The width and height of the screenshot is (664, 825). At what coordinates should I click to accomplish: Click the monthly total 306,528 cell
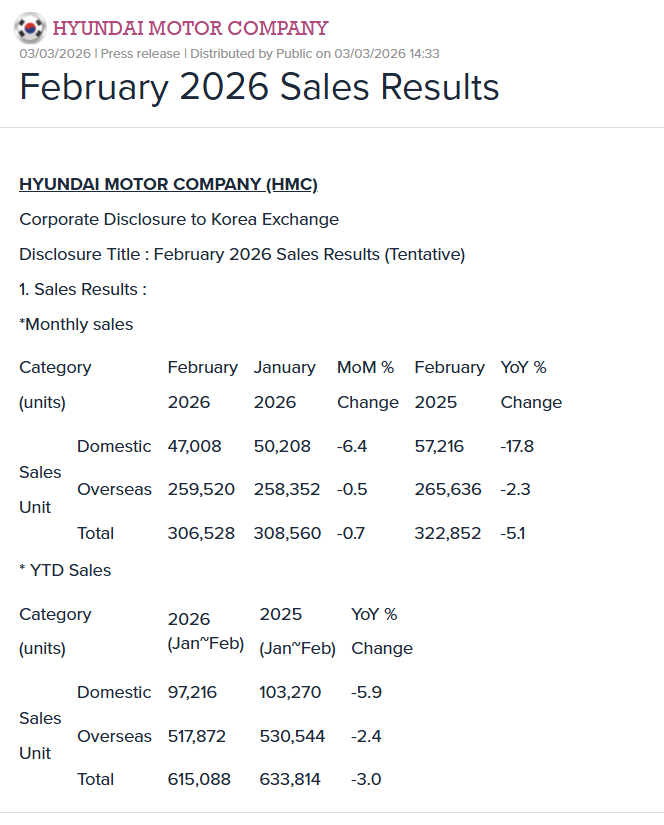pos(201,533)
